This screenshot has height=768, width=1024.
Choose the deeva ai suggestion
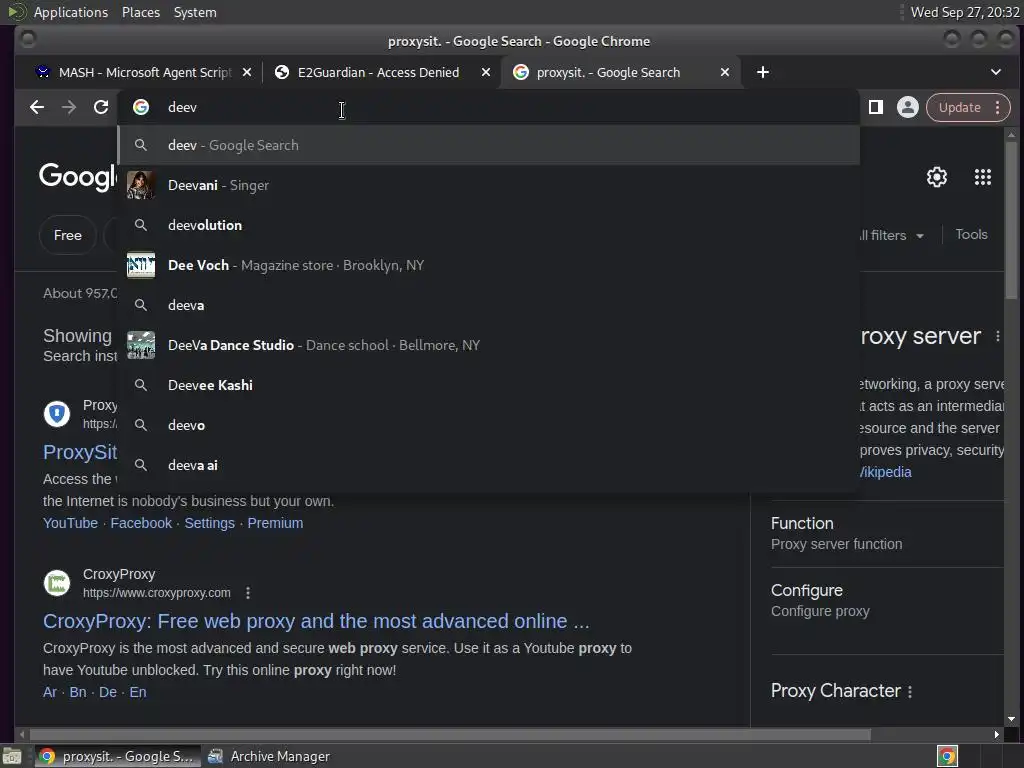tap(488, 465)
